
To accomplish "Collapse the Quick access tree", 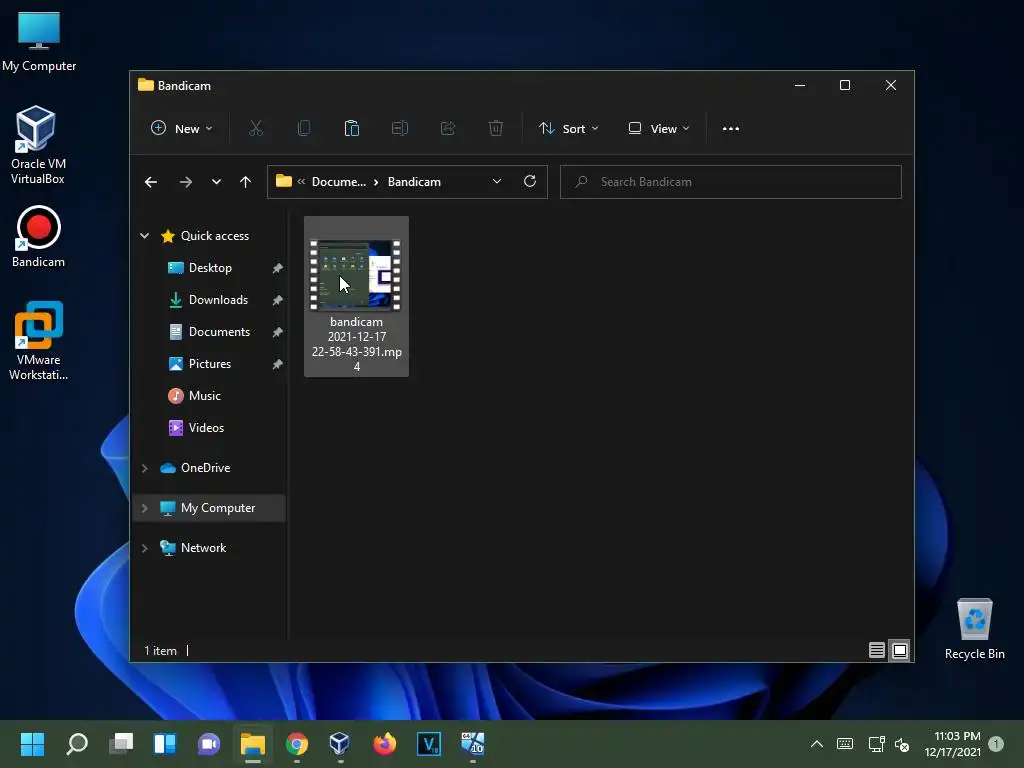I will (144, 236).
